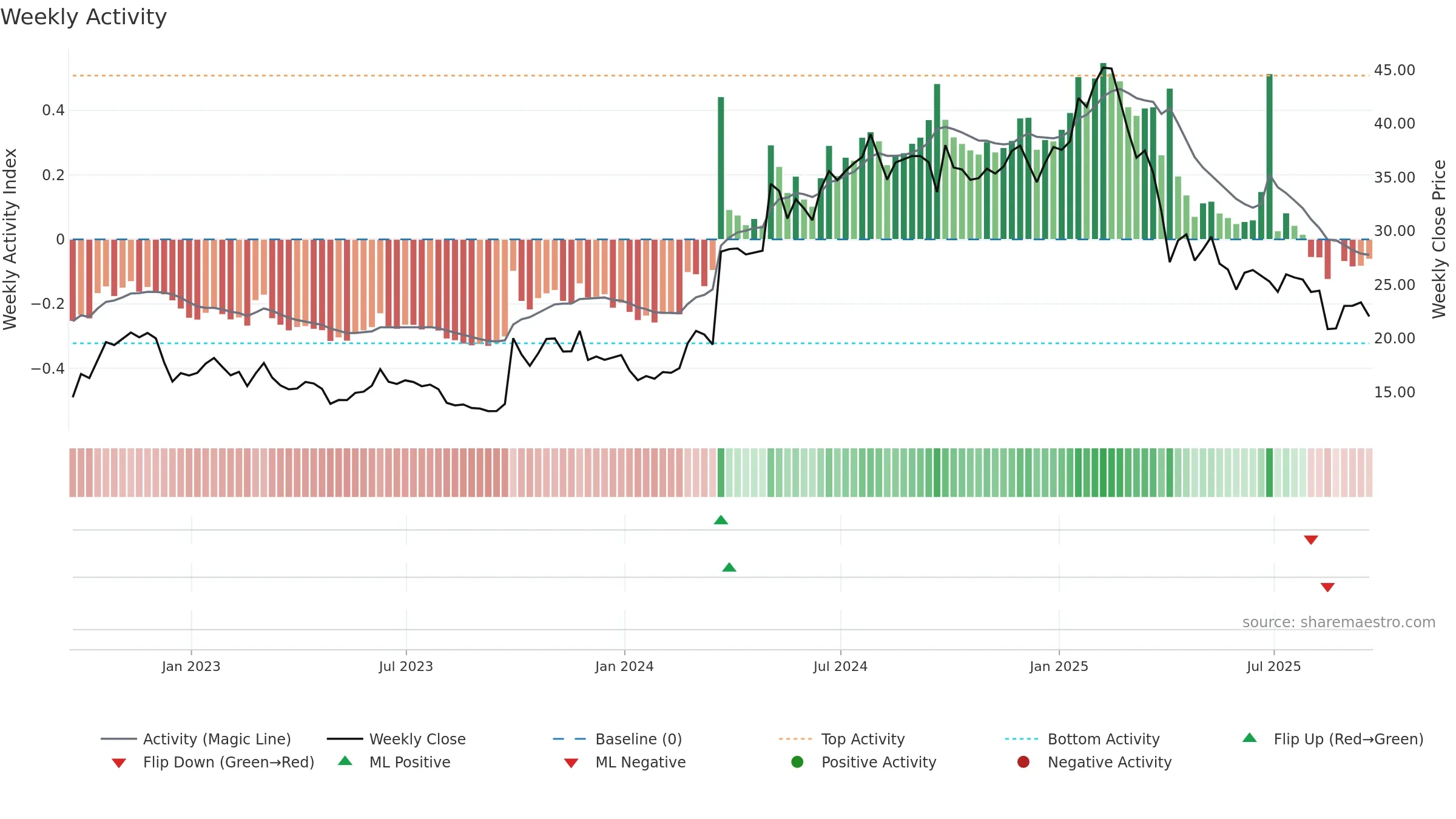The width and height of the screenshot is (1456, 819).
Task: Click the Jan 2023 axis label
Action: (x=191, y=666)
